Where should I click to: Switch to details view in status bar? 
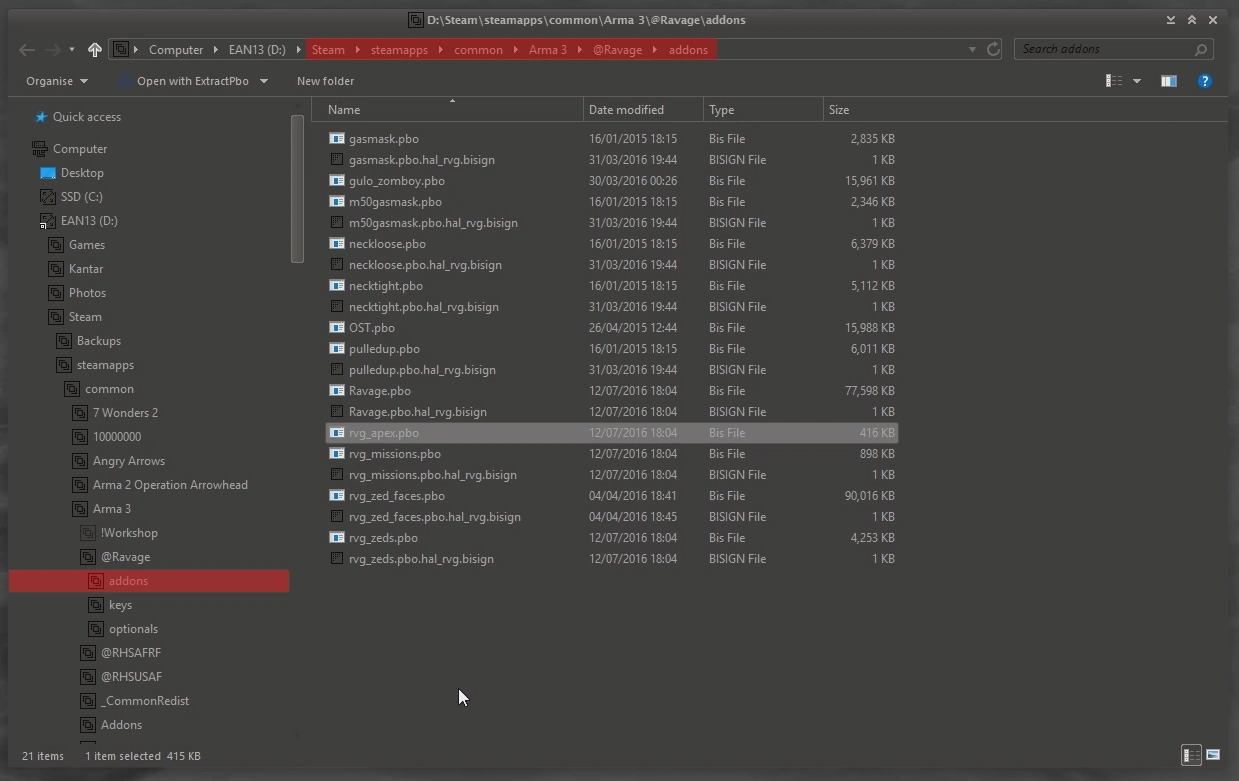coord(1191,755)
